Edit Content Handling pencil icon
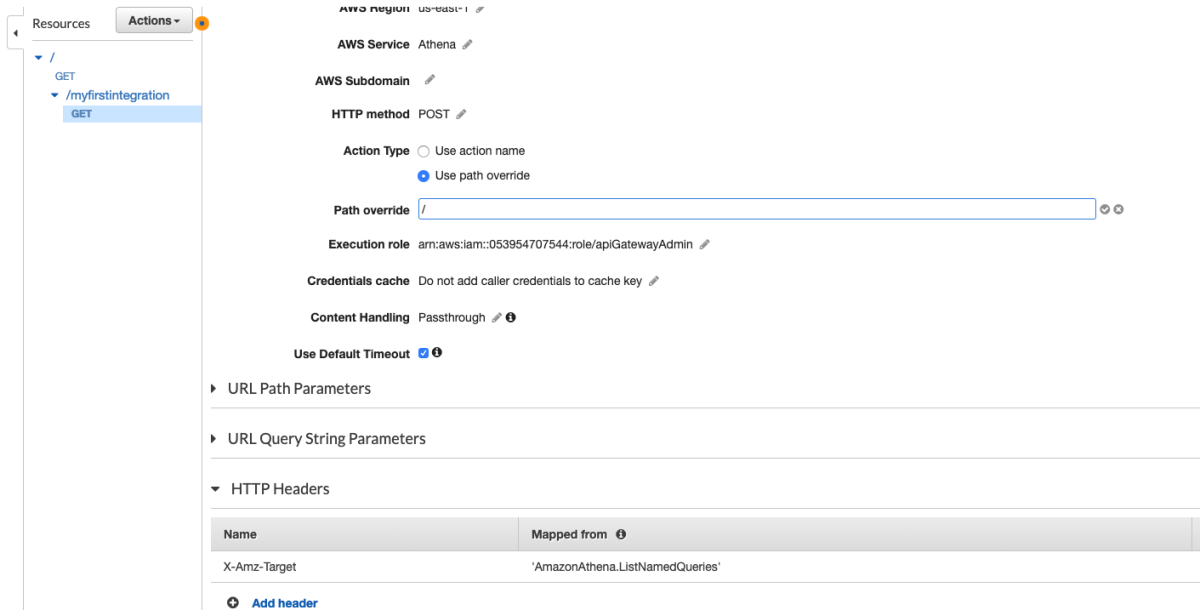 496,318
